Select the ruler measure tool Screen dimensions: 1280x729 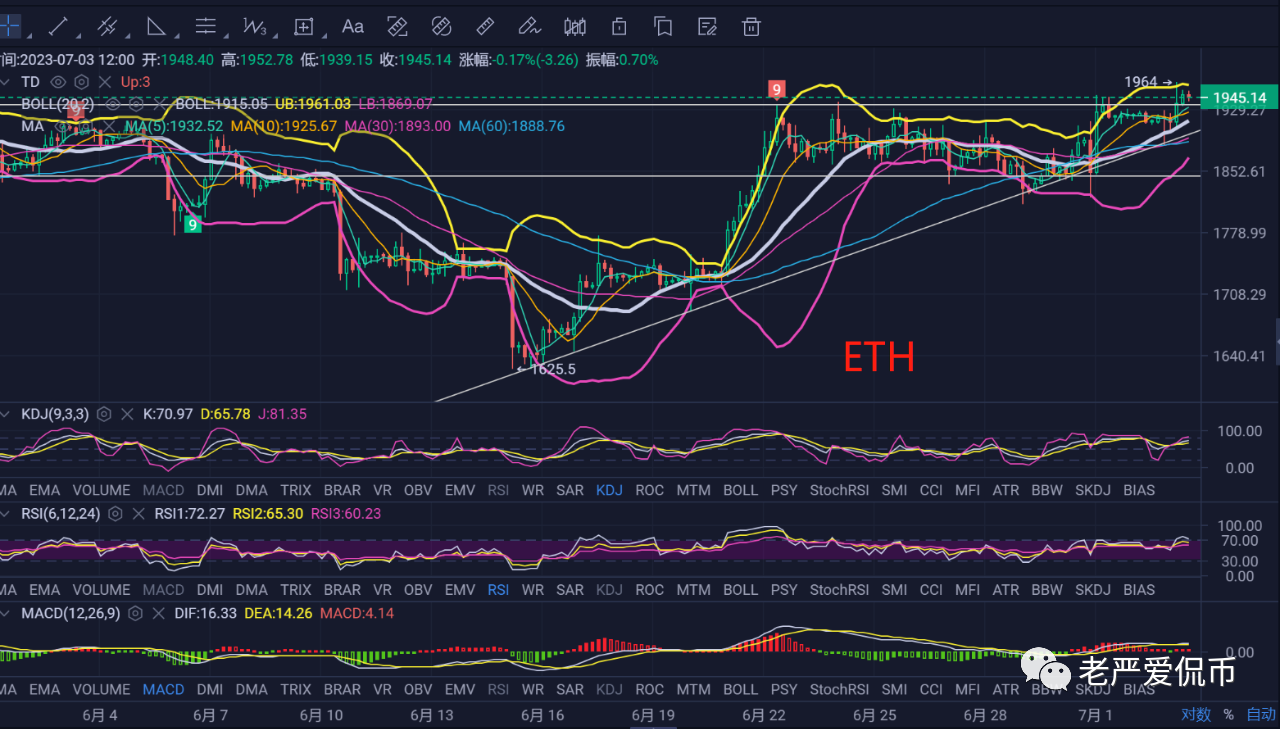tap(485, 26)
